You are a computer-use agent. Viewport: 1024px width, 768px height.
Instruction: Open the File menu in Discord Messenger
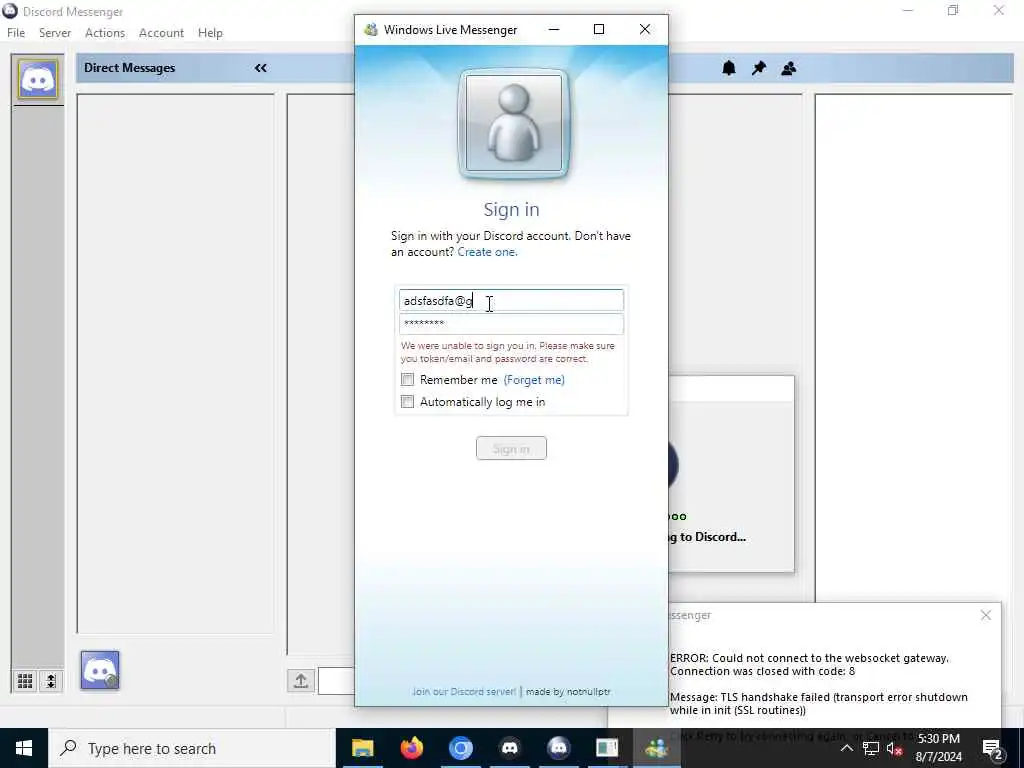point(16,33)
